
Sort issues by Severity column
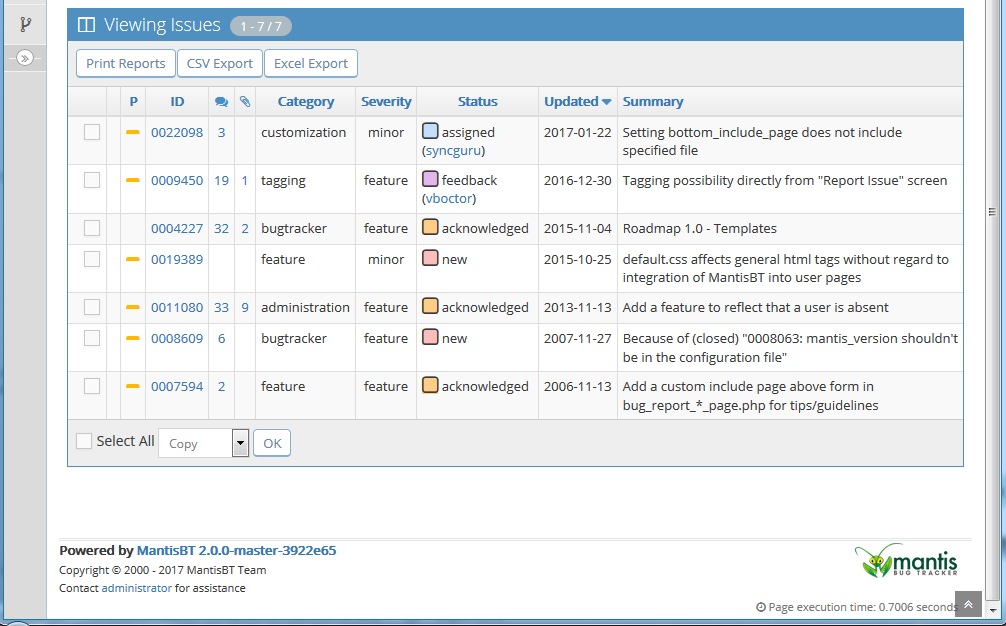386,101
